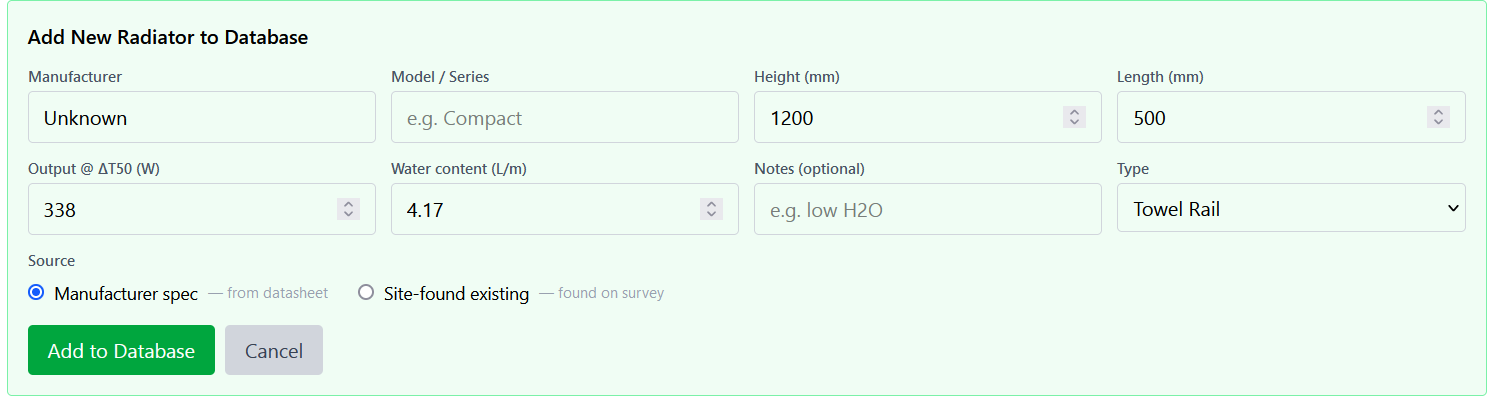Image resolution: width=1488 pixels, height=405 pixels.
Task: Select the Manufacturer spec radio button
Action: [37, 293]
